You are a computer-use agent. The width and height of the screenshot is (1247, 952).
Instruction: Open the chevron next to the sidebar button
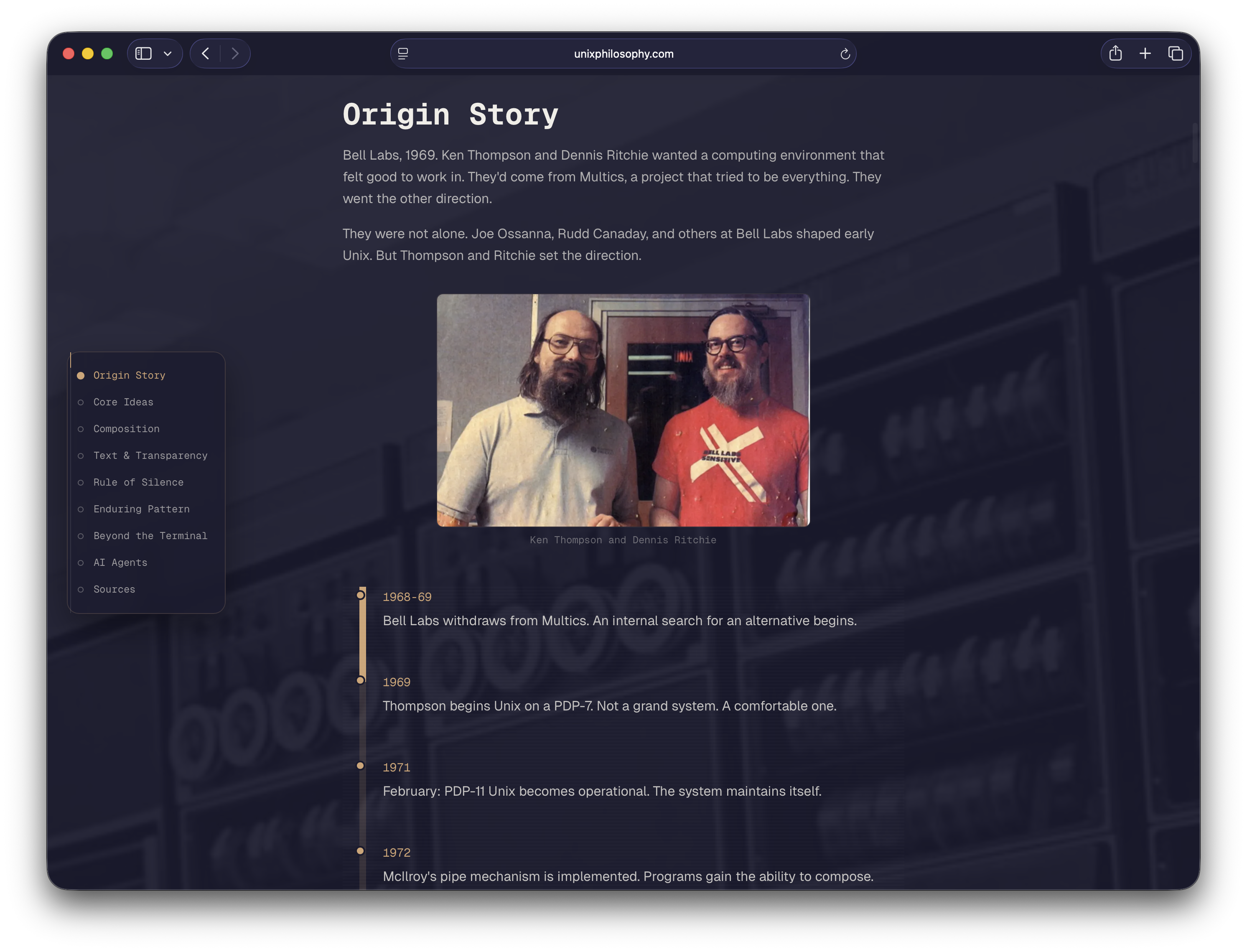167,53
